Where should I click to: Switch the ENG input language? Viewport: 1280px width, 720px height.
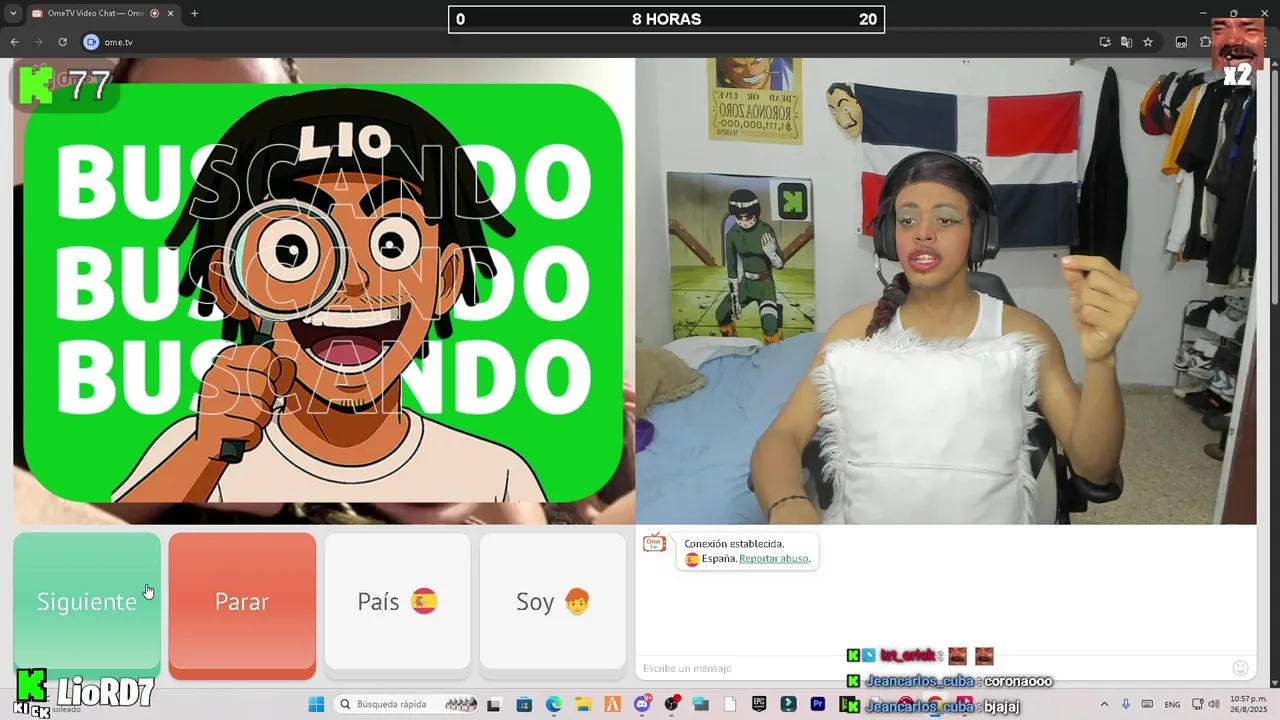(1172, 704)
